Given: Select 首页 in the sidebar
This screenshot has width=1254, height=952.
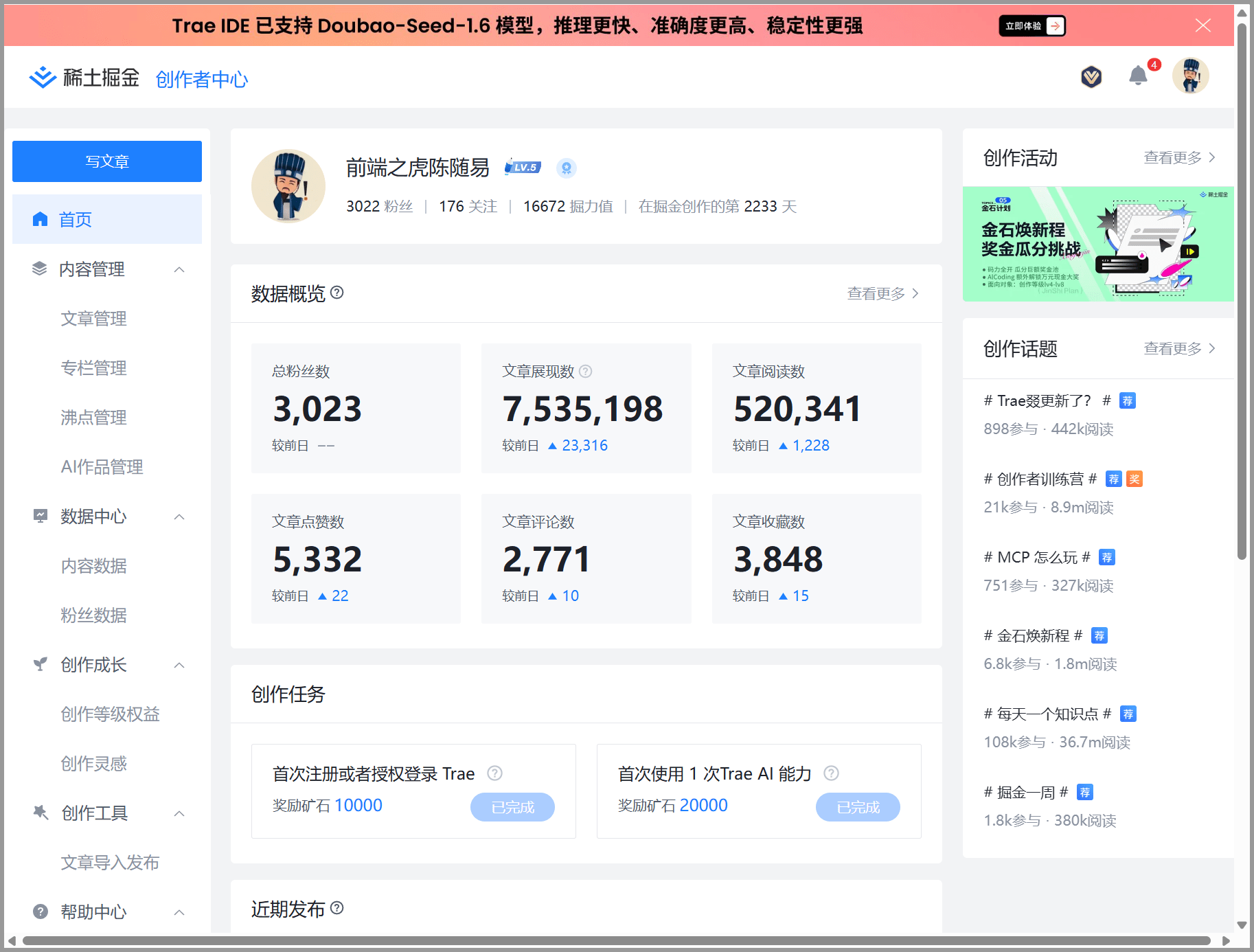Looking at the screenshot, I should tap(107, 219).
